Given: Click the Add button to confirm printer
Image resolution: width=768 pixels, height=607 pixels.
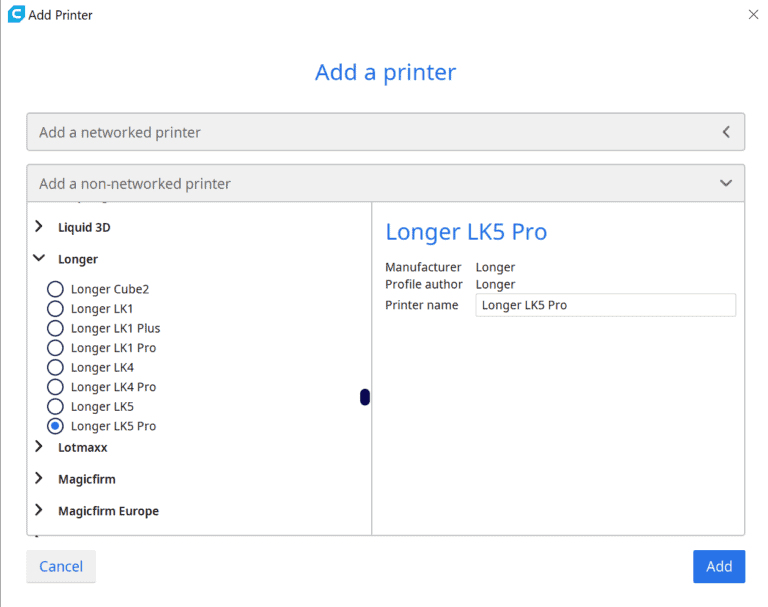Looking at the screenshot, I should click(719, 566).
